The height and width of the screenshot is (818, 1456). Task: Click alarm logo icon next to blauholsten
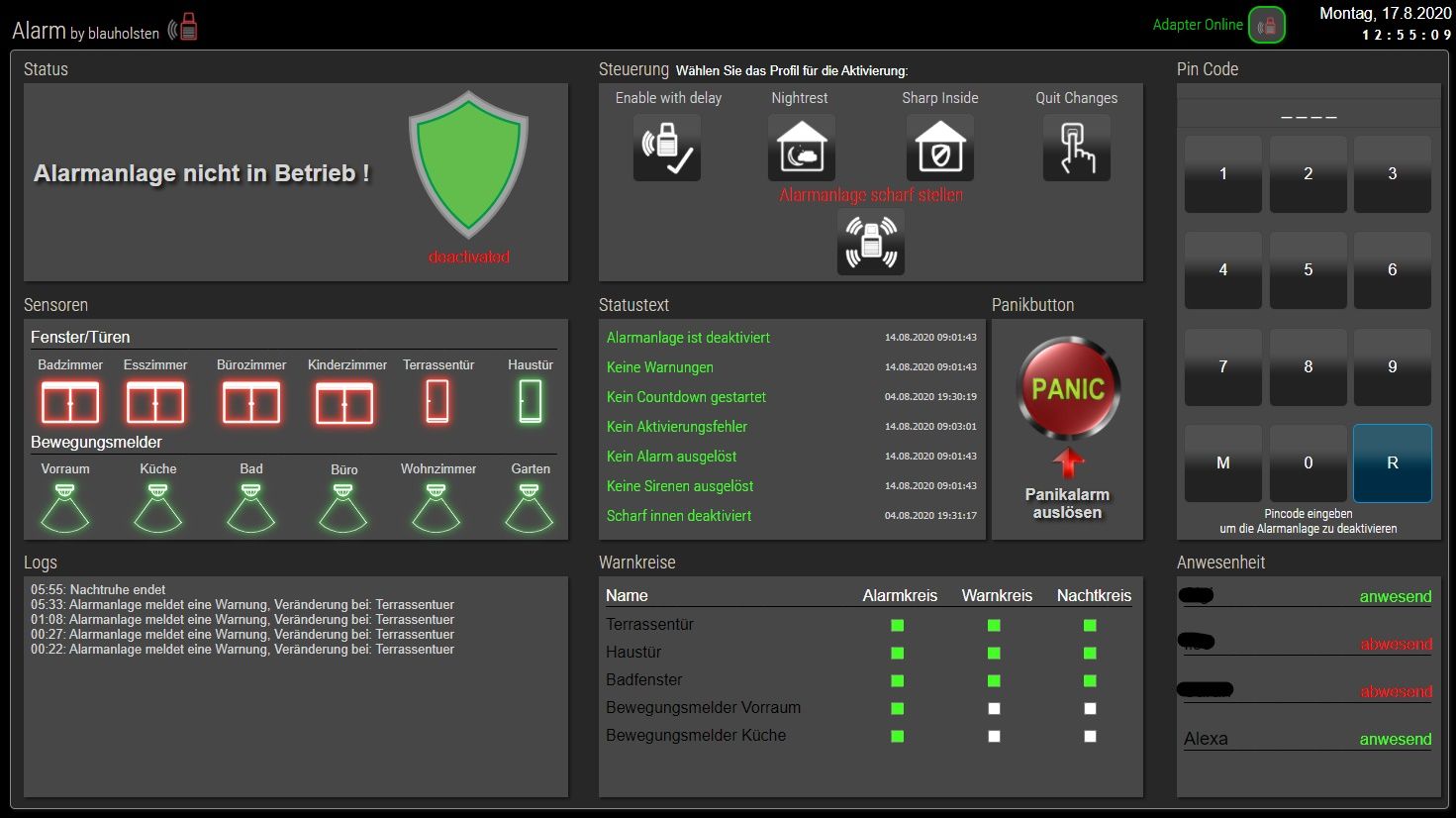pyautogui.click(x=183, y=27)
